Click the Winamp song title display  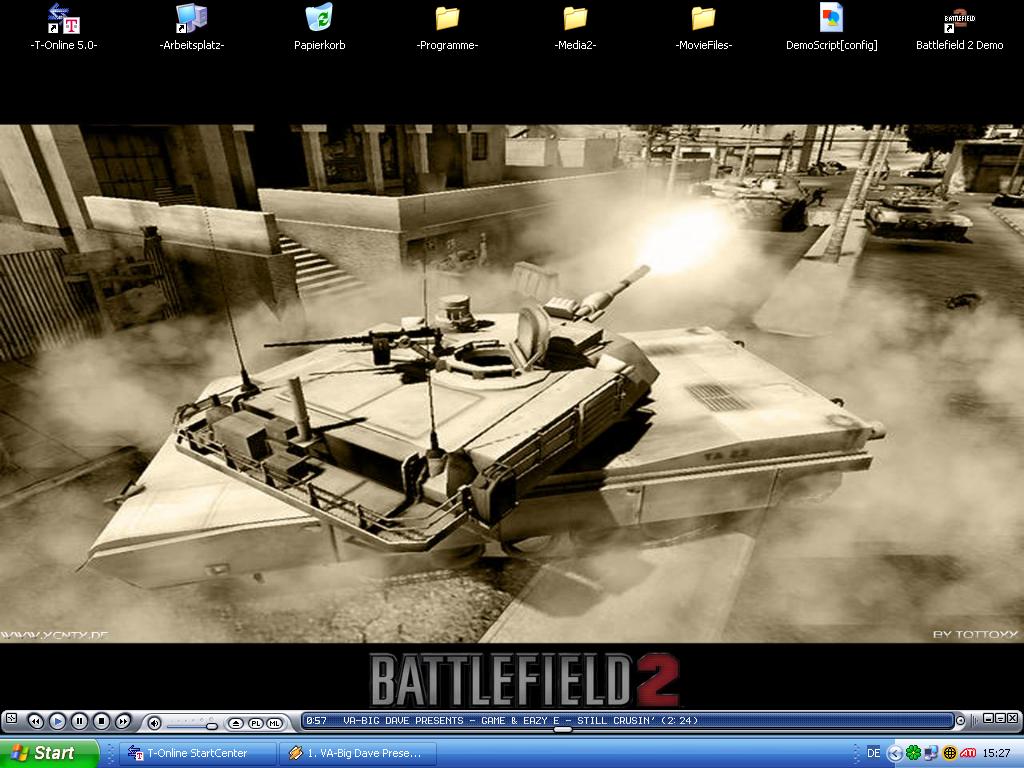coord(520,720)
